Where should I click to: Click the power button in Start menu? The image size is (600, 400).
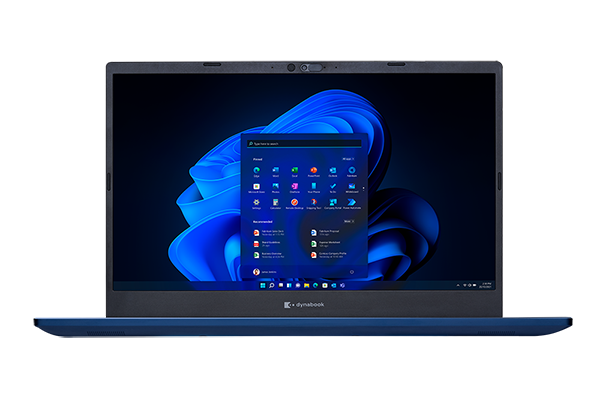click(352, 272)
